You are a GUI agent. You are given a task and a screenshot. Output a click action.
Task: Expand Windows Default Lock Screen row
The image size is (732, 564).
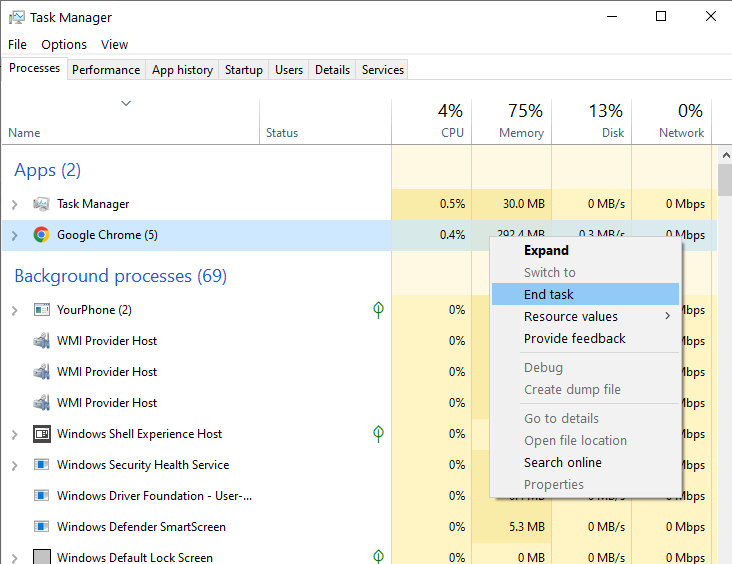coord(14,558)
